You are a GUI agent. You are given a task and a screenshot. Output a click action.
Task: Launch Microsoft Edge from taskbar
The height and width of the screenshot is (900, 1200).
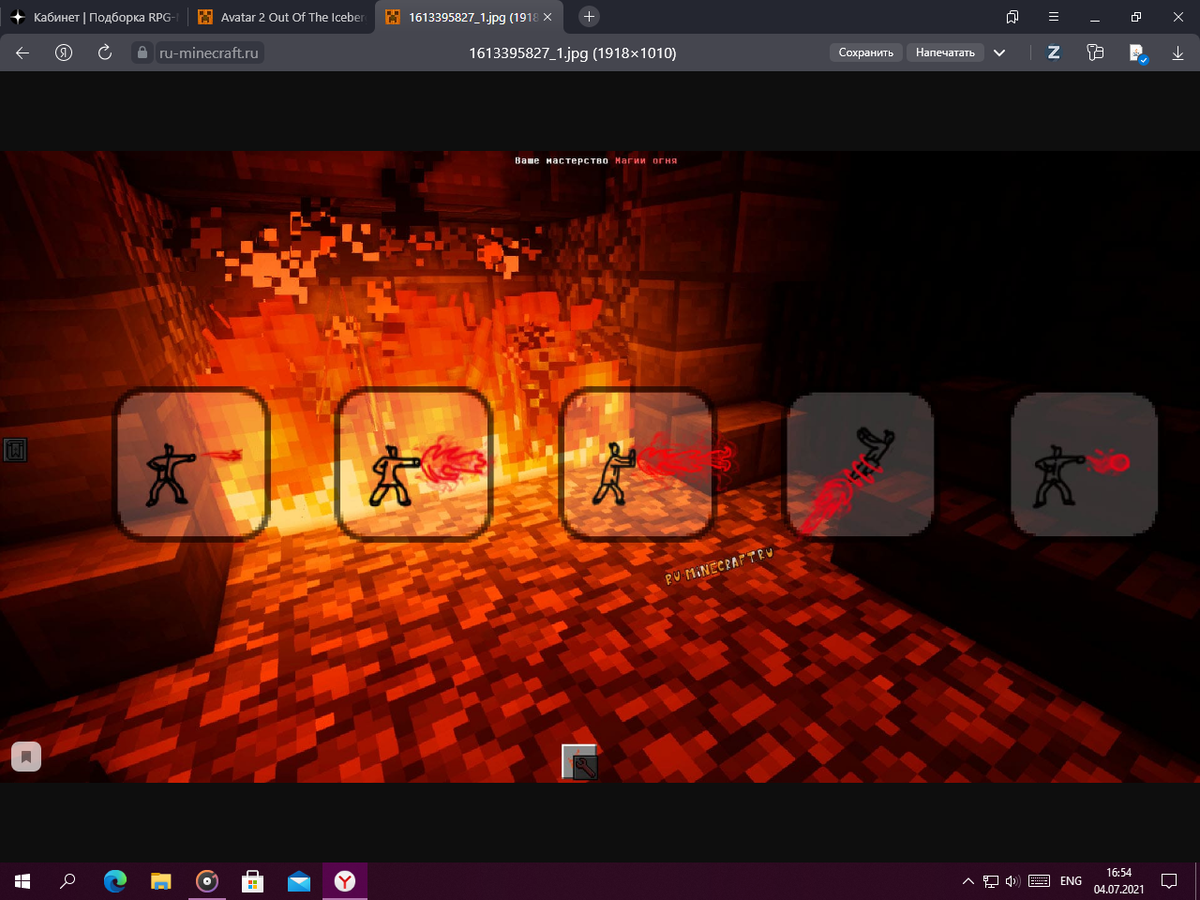click(x=115, y=881)
